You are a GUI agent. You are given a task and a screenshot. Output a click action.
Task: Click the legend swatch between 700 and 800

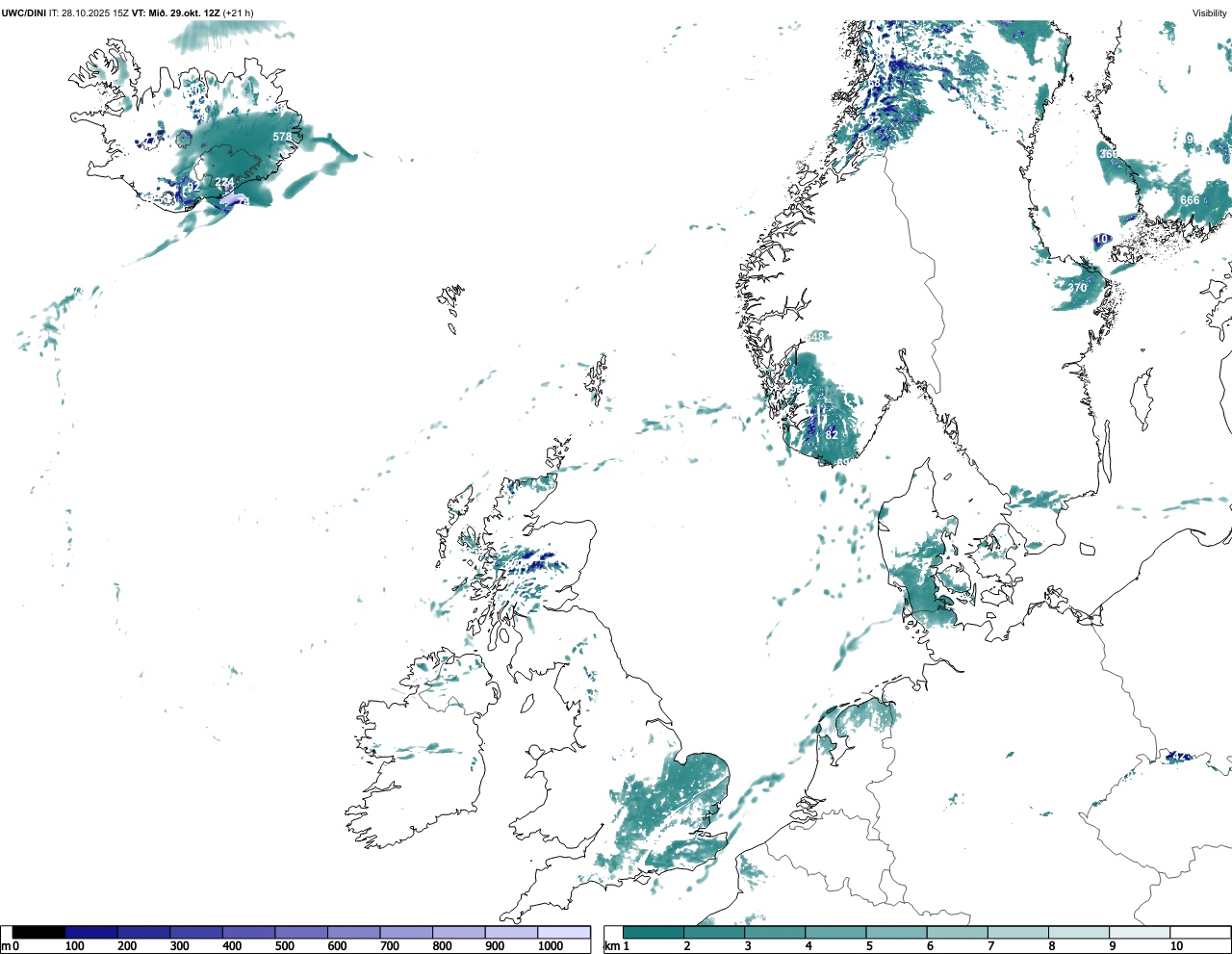406,932
